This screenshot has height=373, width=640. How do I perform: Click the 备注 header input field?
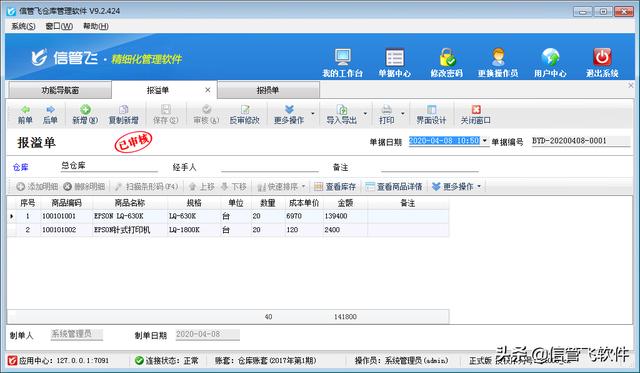click(429, 167)
